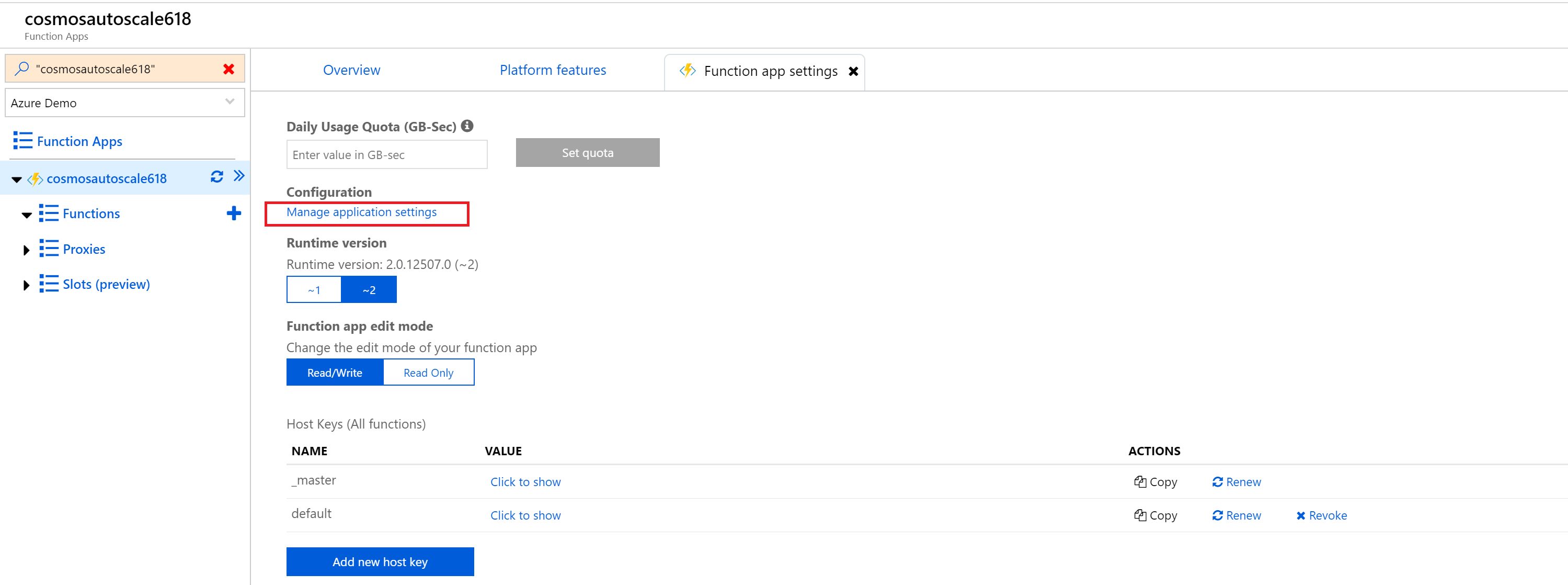Image resolution: width=1568 pixels, height=585 pixels.
Task: Click the NAME column header
Action: [309, 451]
